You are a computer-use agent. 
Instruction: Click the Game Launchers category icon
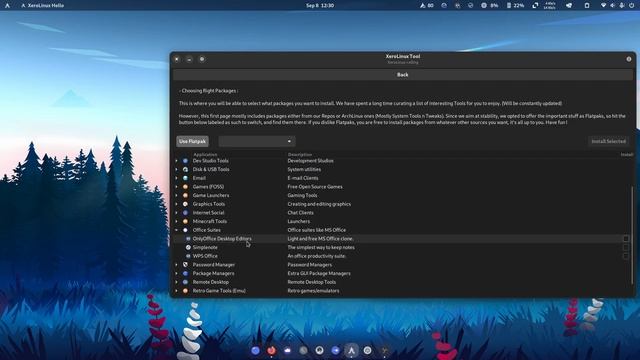click(185, 195)
